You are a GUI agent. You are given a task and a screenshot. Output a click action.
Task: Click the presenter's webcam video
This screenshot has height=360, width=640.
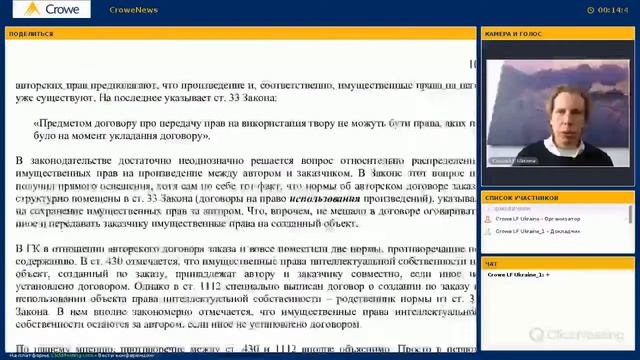tap(558, 113)
